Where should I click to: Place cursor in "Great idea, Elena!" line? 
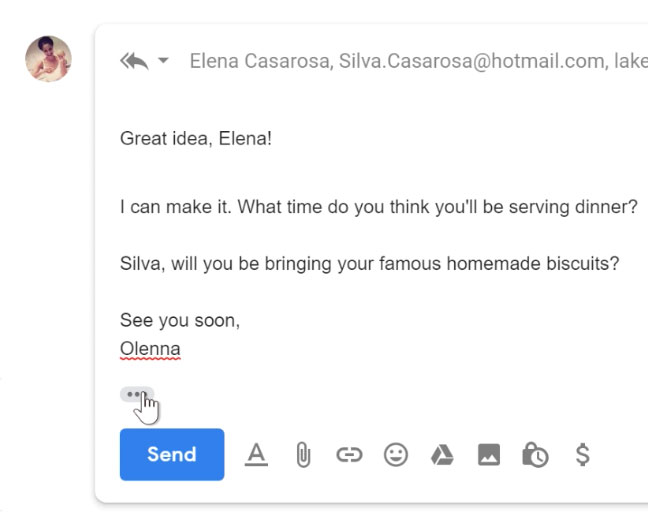(196, 138)
